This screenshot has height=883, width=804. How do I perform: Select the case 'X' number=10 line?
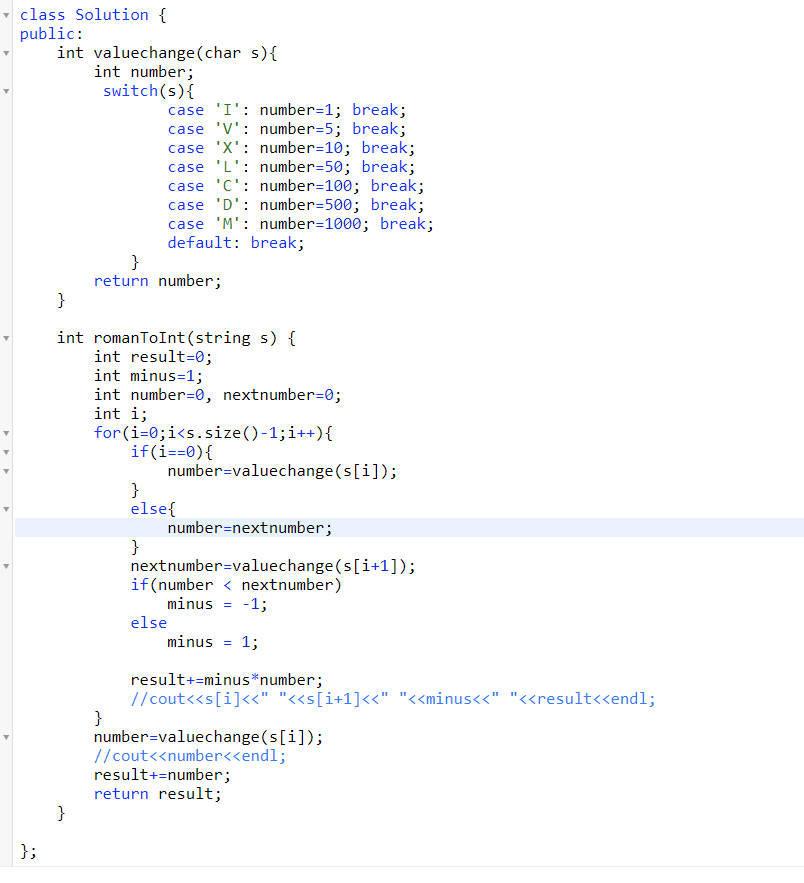pyautogui.click(x=291, y=148)
